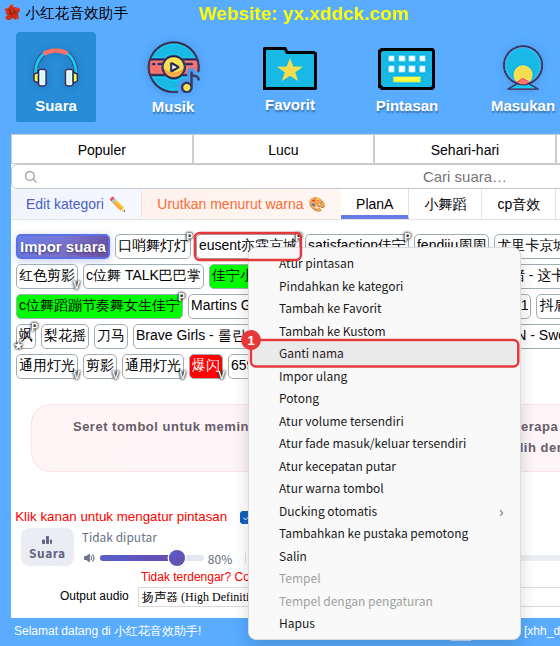This screenshot has width=560, height=646.
Task: Play the 红色剪影 sound button
Action: point(47,276)
